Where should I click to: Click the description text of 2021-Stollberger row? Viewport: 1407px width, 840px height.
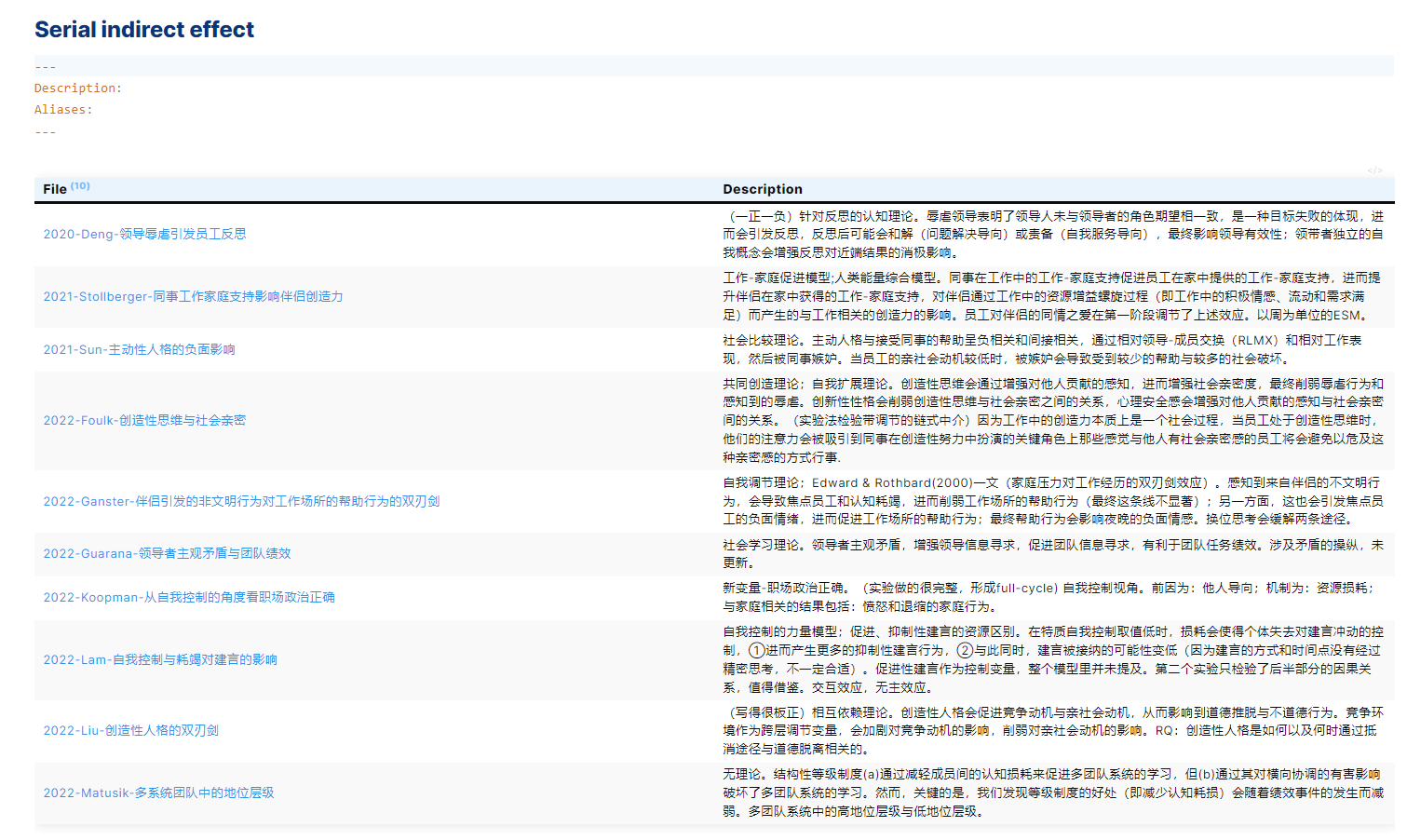[1053, 296]
